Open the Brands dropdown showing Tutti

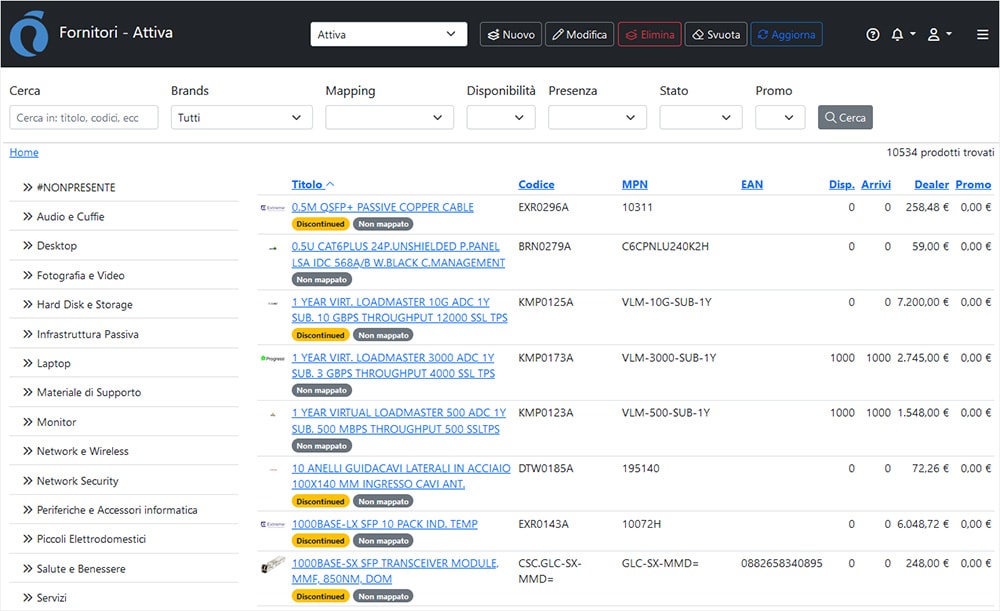click(241, 117)
